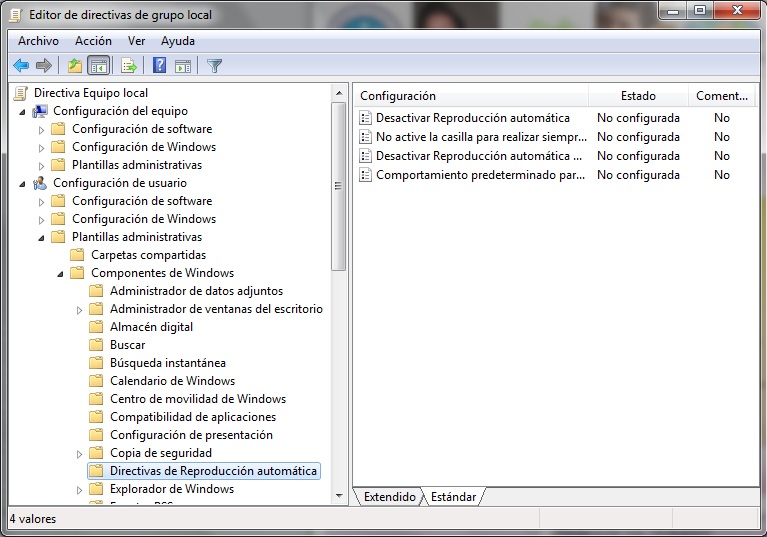Toggle show/hide console tree icon
The image size is (767, 537).
[98, 65]
